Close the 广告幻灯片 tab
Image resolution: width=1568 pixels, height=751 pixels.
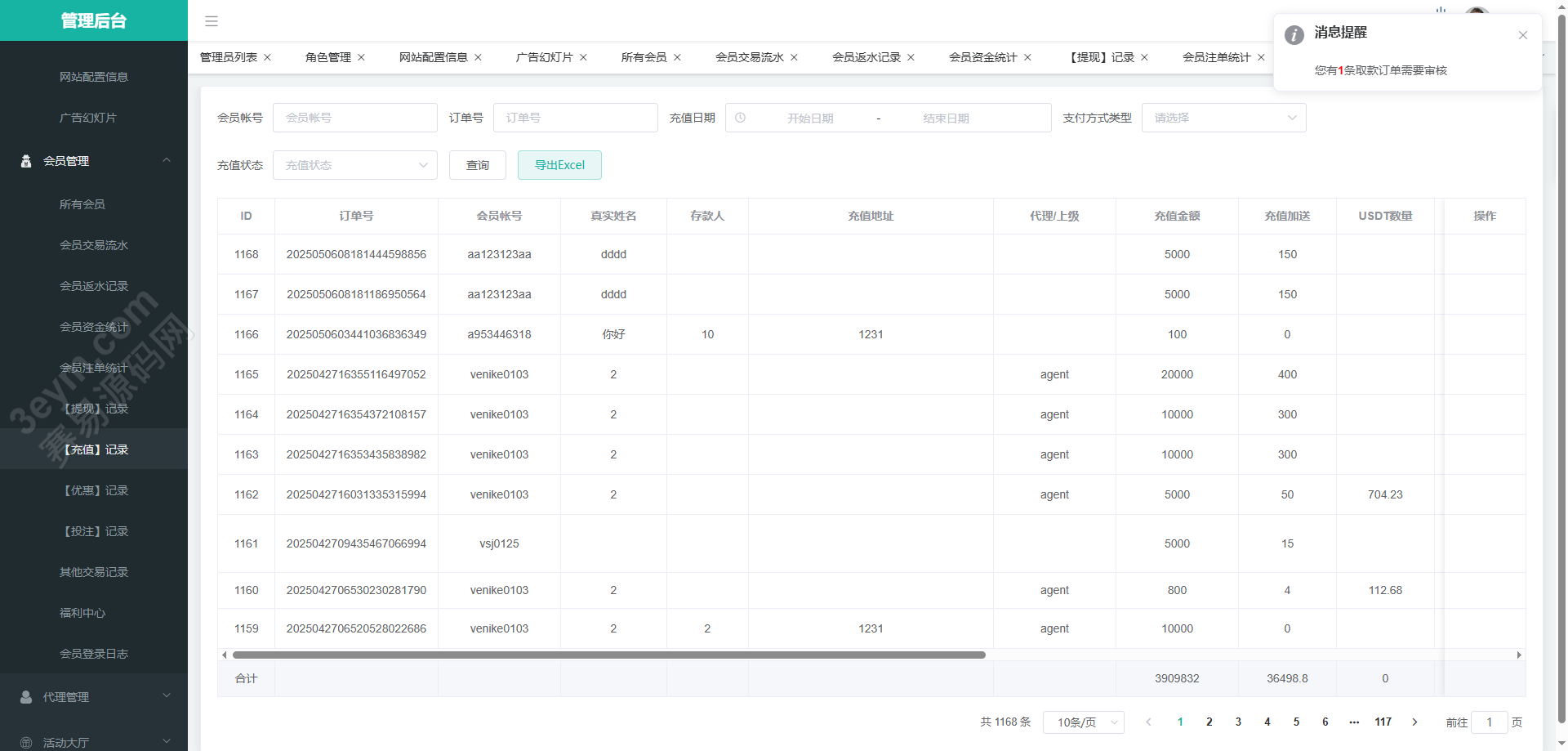(583, 57)
